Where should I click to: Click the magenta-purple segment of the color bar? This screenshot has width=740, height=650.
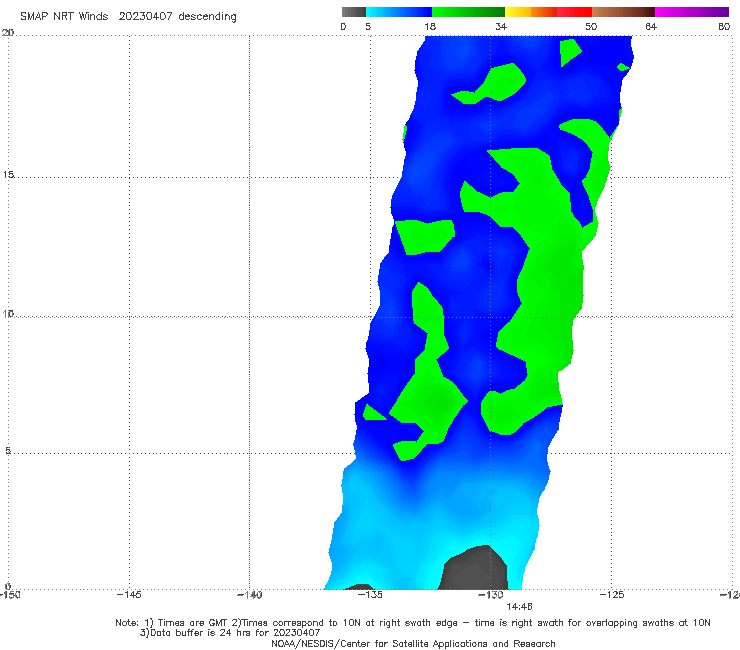(692, 12)
